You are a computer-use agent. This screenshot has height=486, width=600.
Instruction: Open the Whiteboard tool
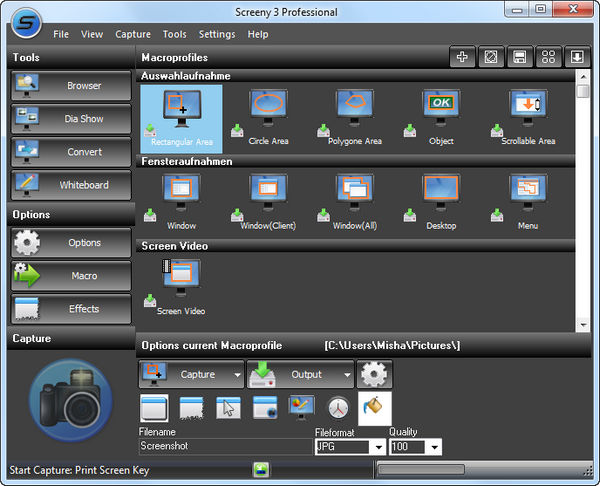[71, 185]
